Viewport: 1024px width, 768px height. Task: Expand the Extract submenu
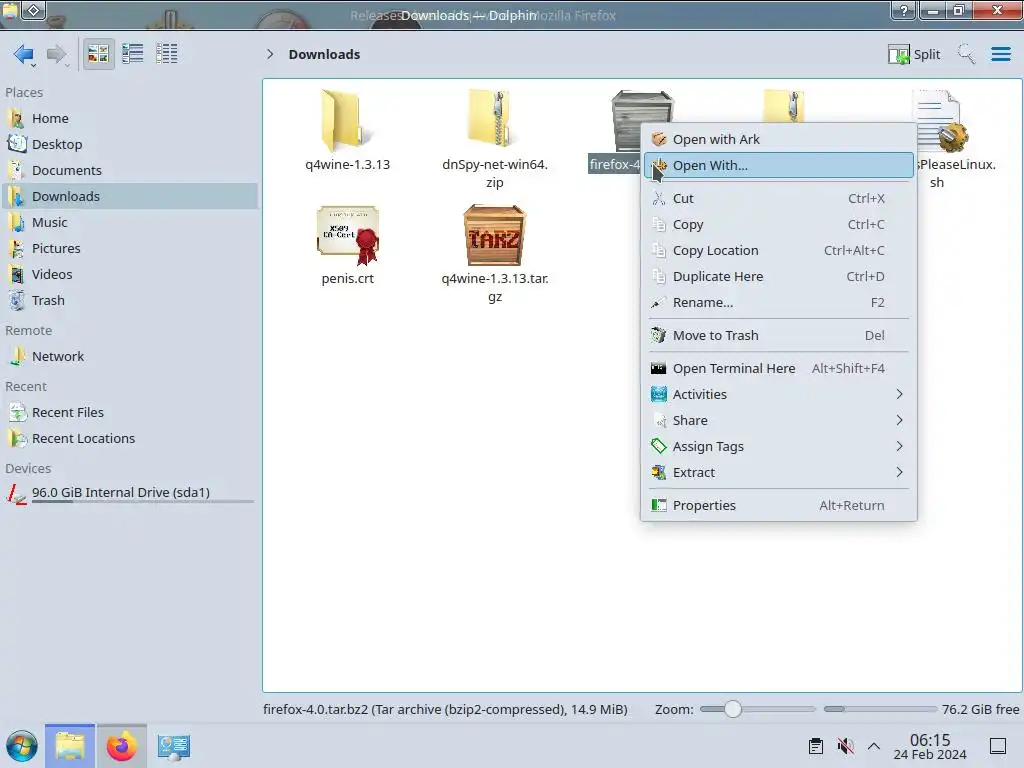point(778,473)
